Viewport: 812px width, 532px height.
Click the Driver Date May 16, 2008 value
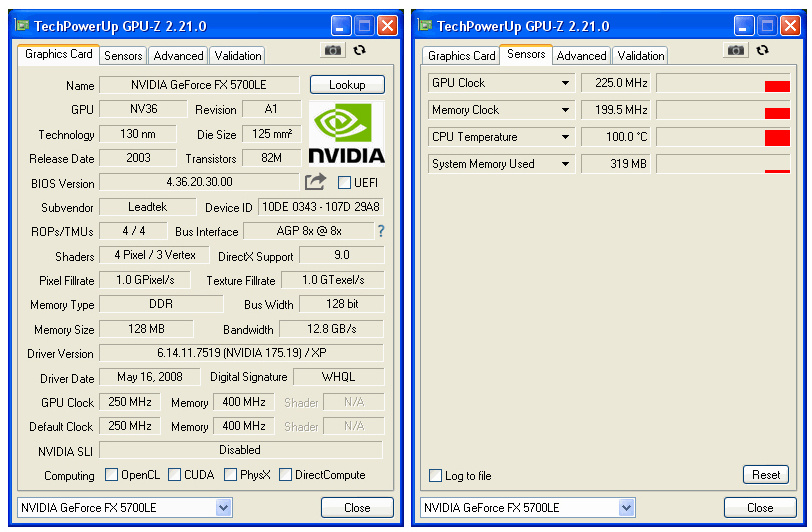(150, 377)
